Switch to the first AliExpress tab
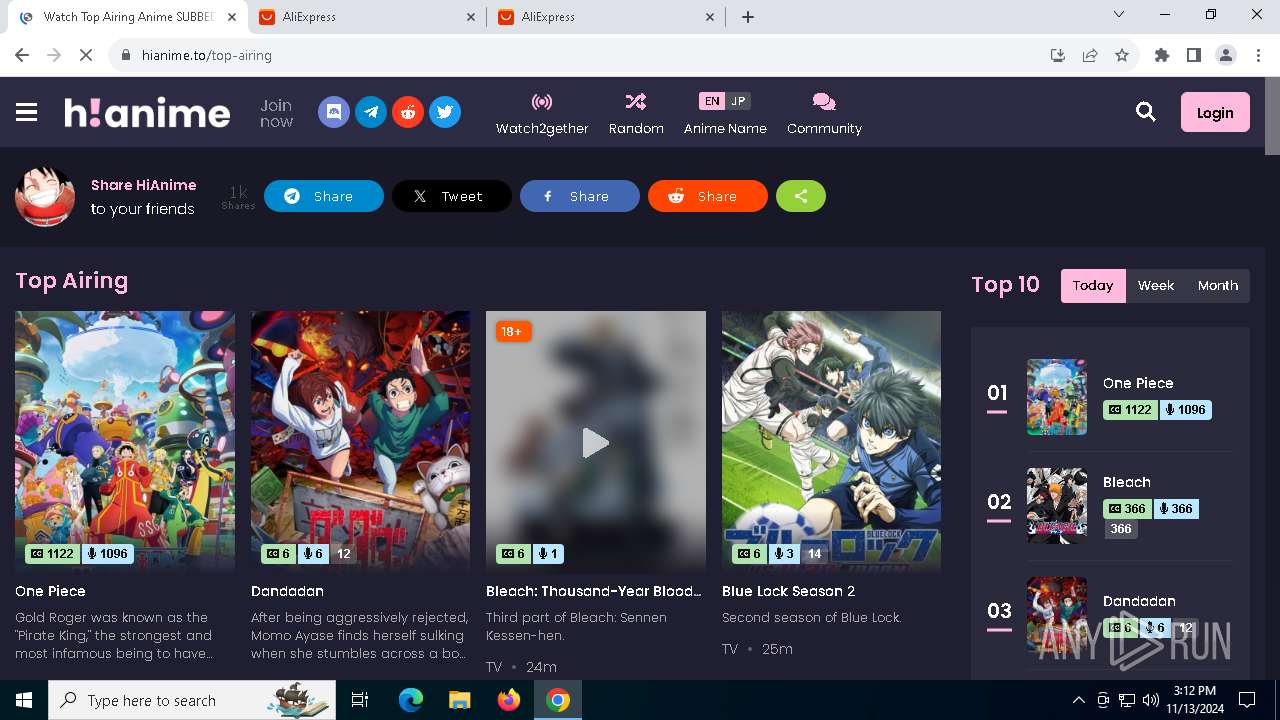Viewport: 1280px width, 720px height. [x=367, y=17]
